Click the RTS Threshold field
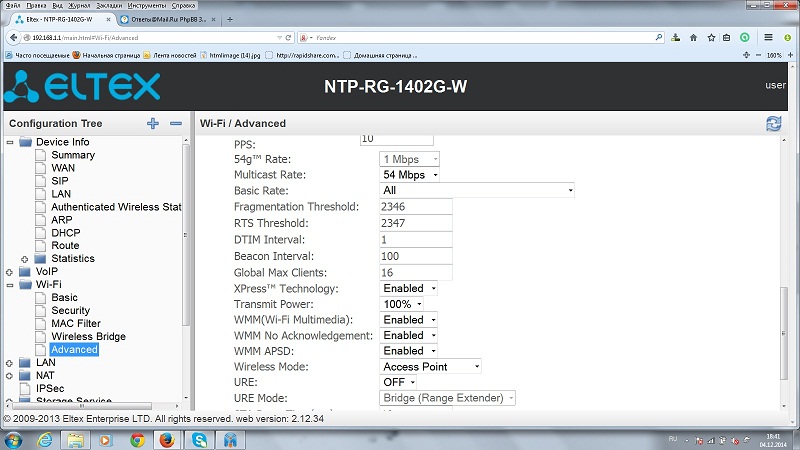Screen dimensions: 800x450 tap(416, 223)
